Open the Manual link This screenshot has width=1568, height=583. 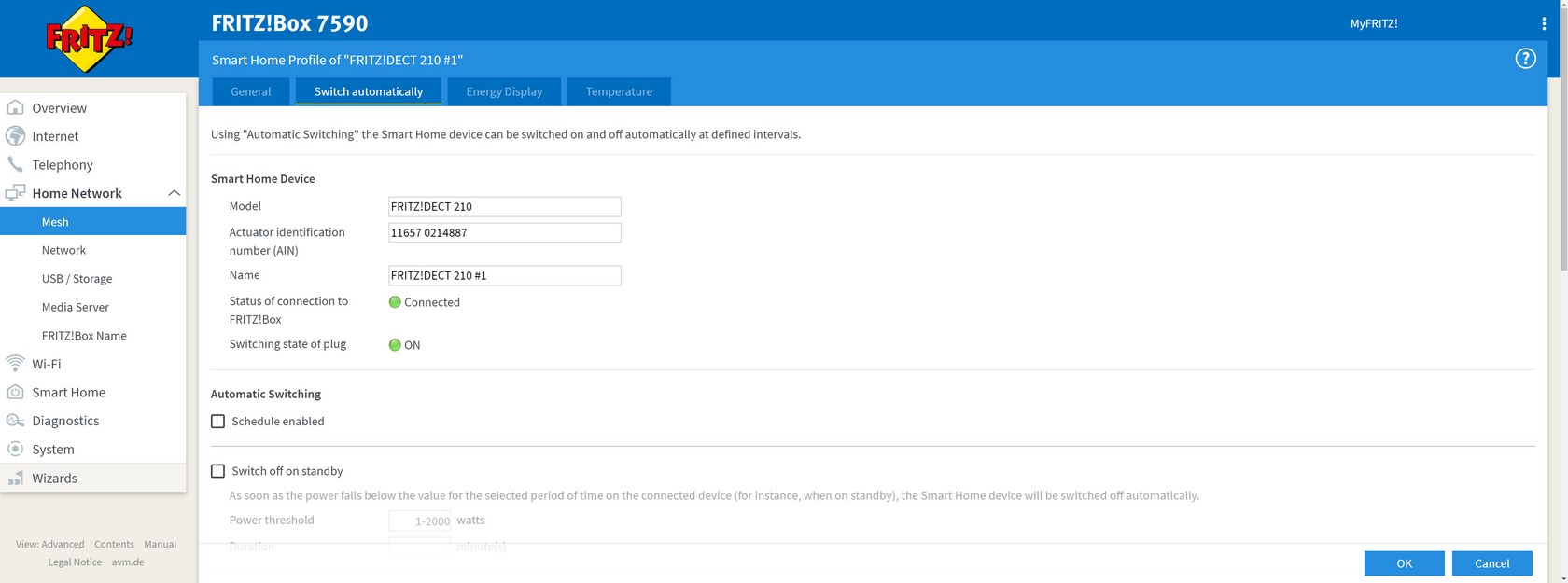point(160,544)
